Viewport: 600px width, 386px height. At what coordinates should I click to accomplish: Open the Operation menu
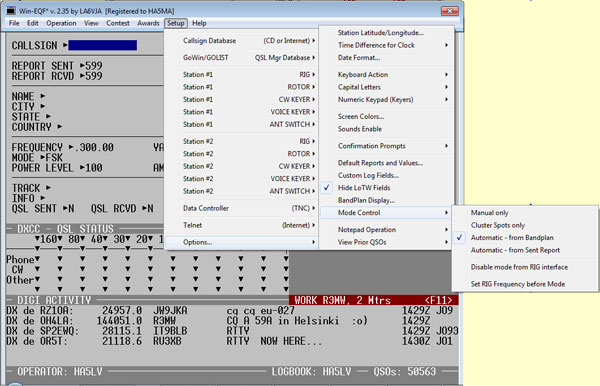(61, 23)
